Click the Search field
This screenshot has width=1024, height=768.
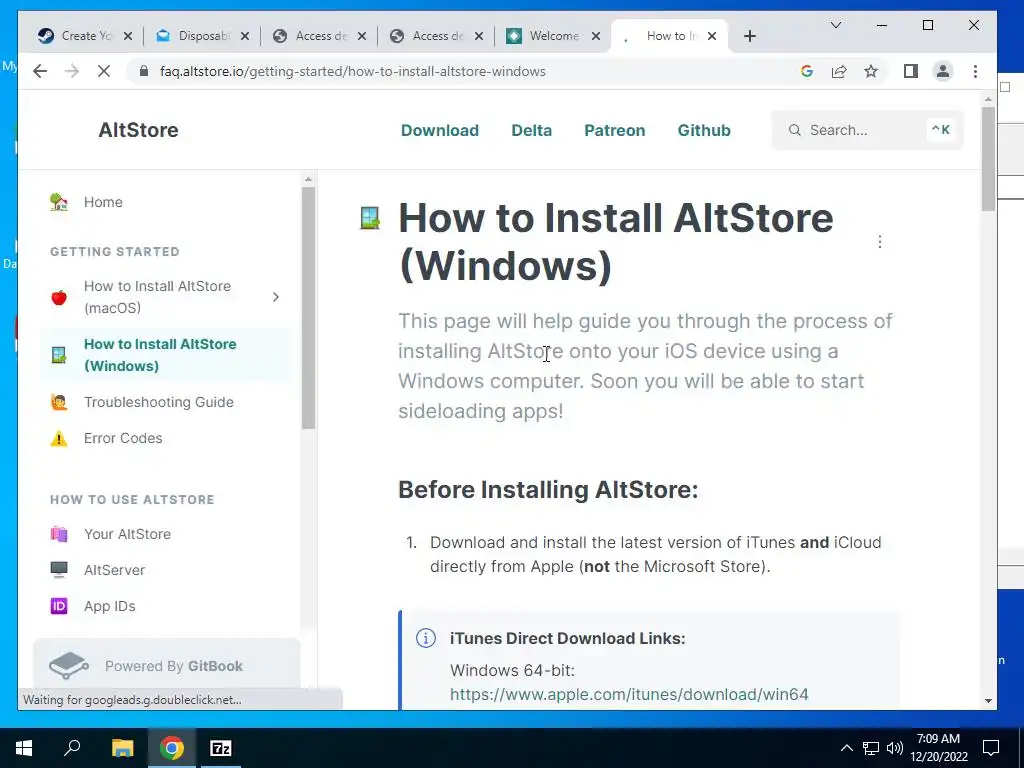[867, 130]
